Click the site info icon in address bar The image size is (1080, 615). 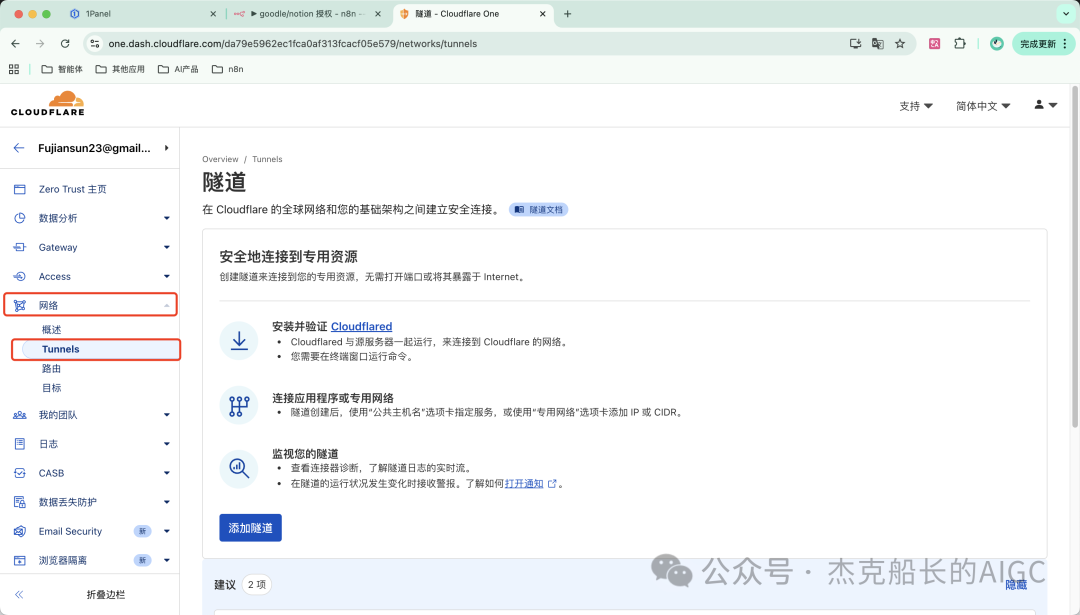95,43
